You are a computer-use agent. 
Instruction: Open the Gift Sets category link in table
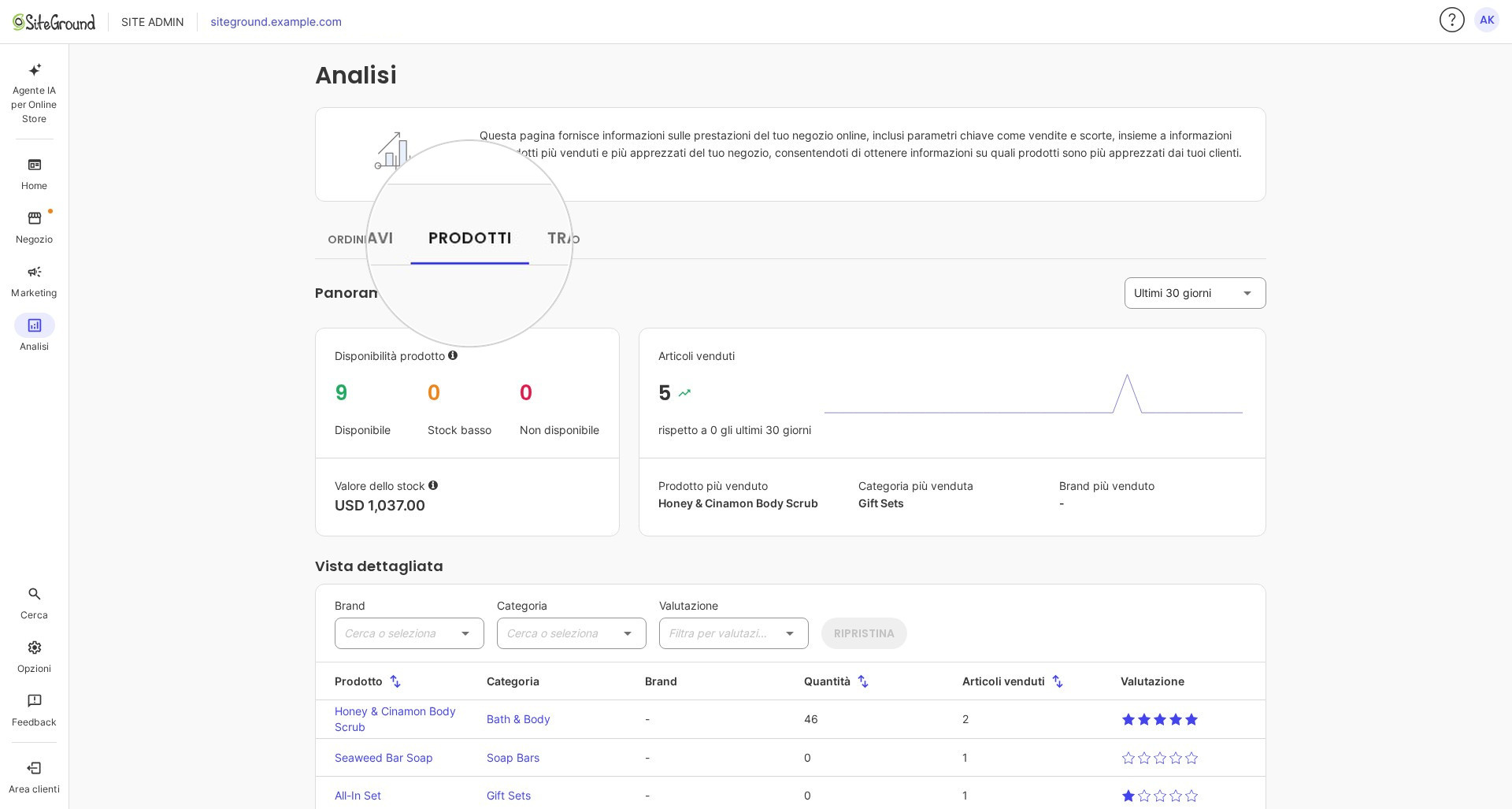tap(509, 796)
